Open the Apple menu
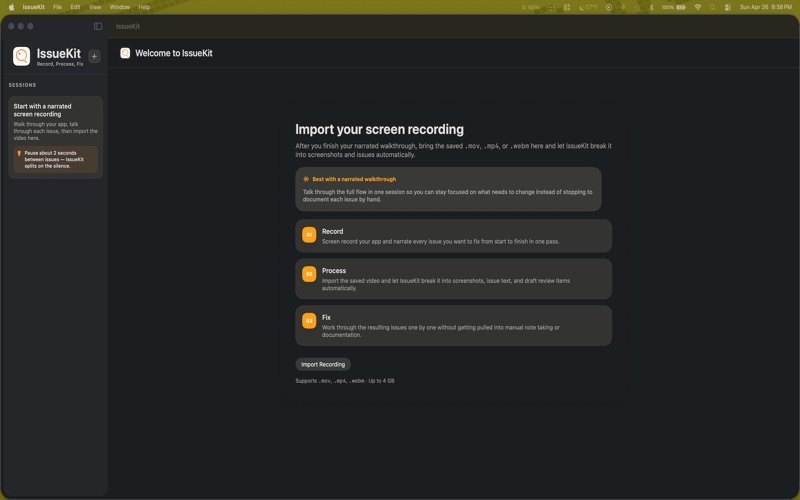The height and width of the screenshot is (500, 800). tap(12, 7)
